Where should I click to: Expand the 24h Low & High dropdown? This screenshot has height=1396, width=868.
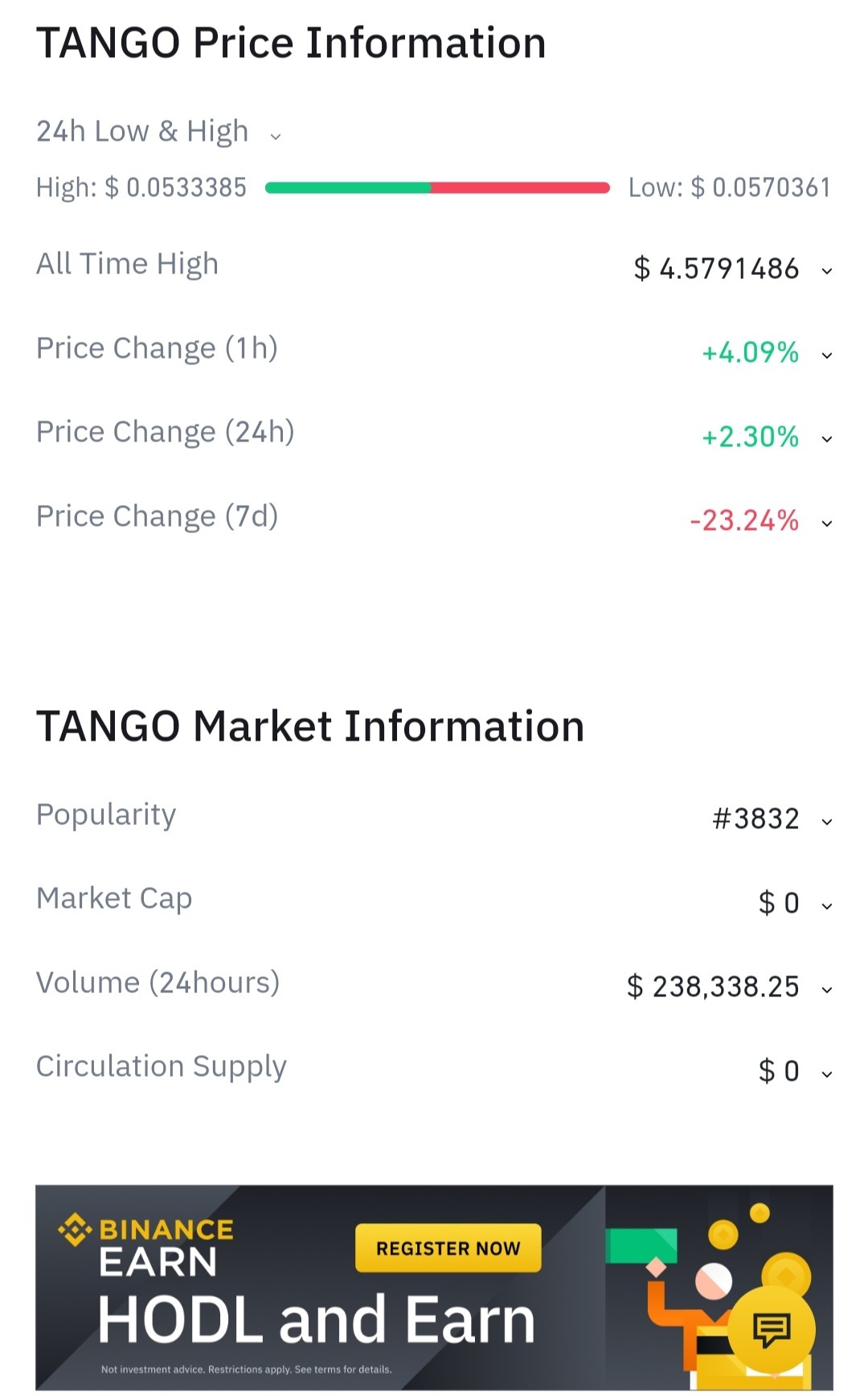click(x=276, y=136)
